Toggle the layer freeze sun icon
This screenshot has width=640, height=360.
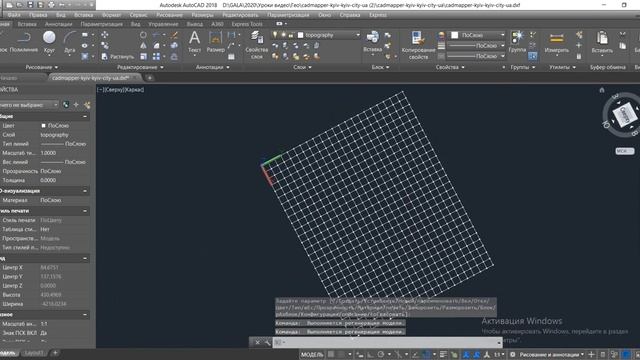283,35
